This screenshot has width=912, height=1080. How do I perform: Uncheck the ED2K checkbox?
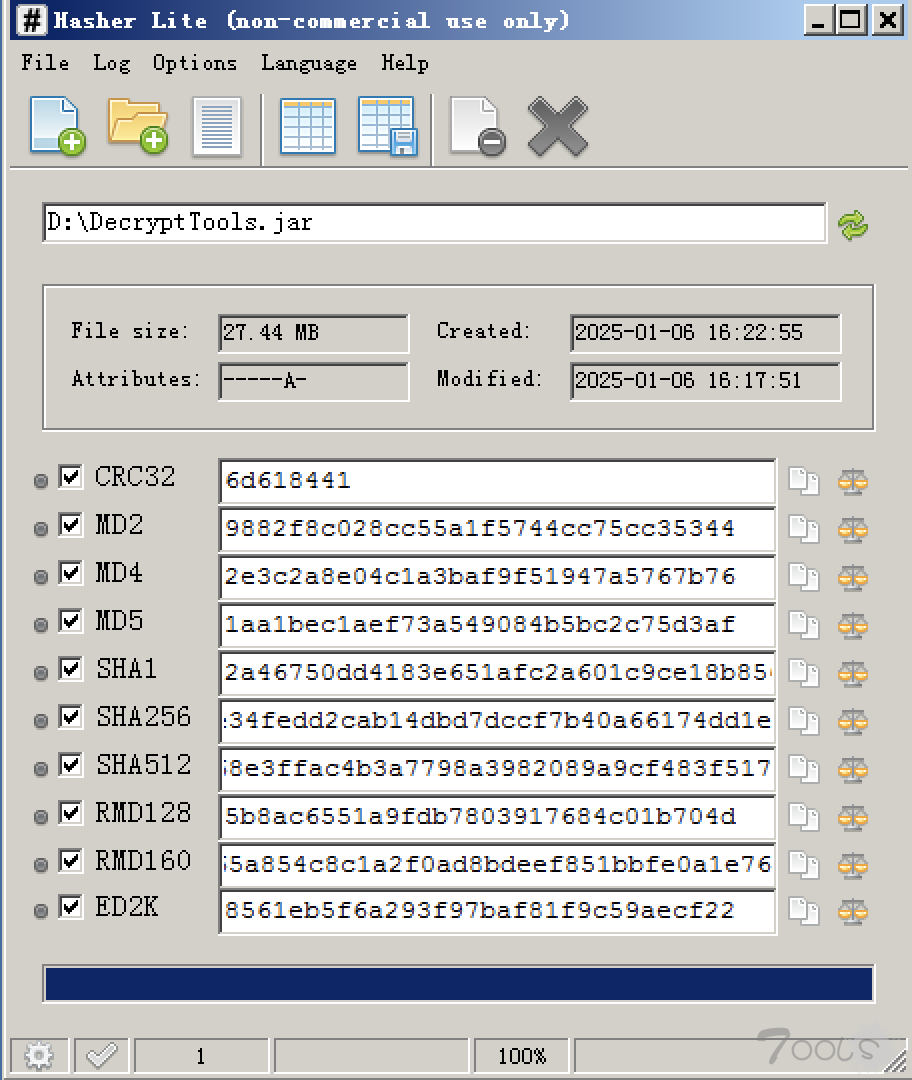70,906
